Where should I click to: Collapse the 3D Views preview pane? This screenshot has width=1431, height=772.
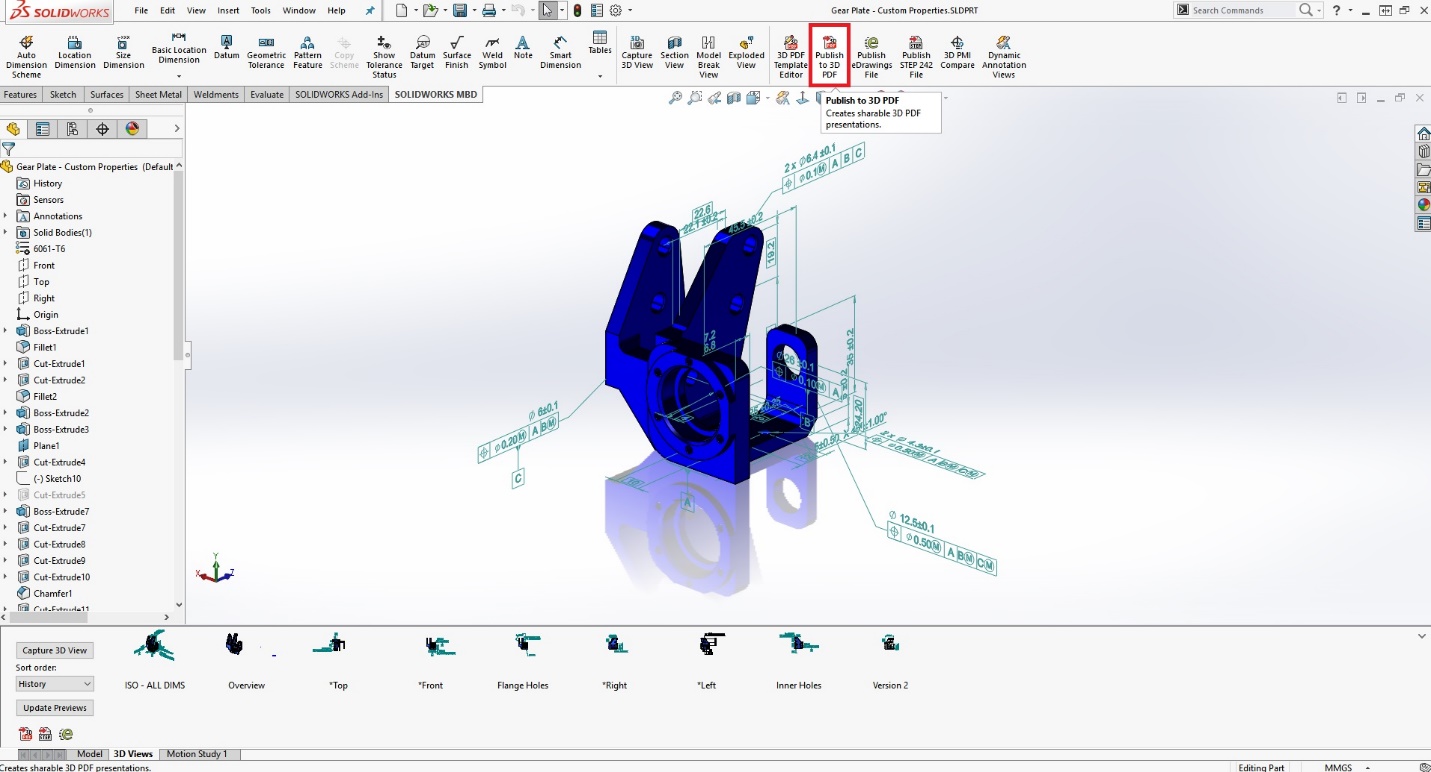pyautogui.click(x=1420, y=636)
